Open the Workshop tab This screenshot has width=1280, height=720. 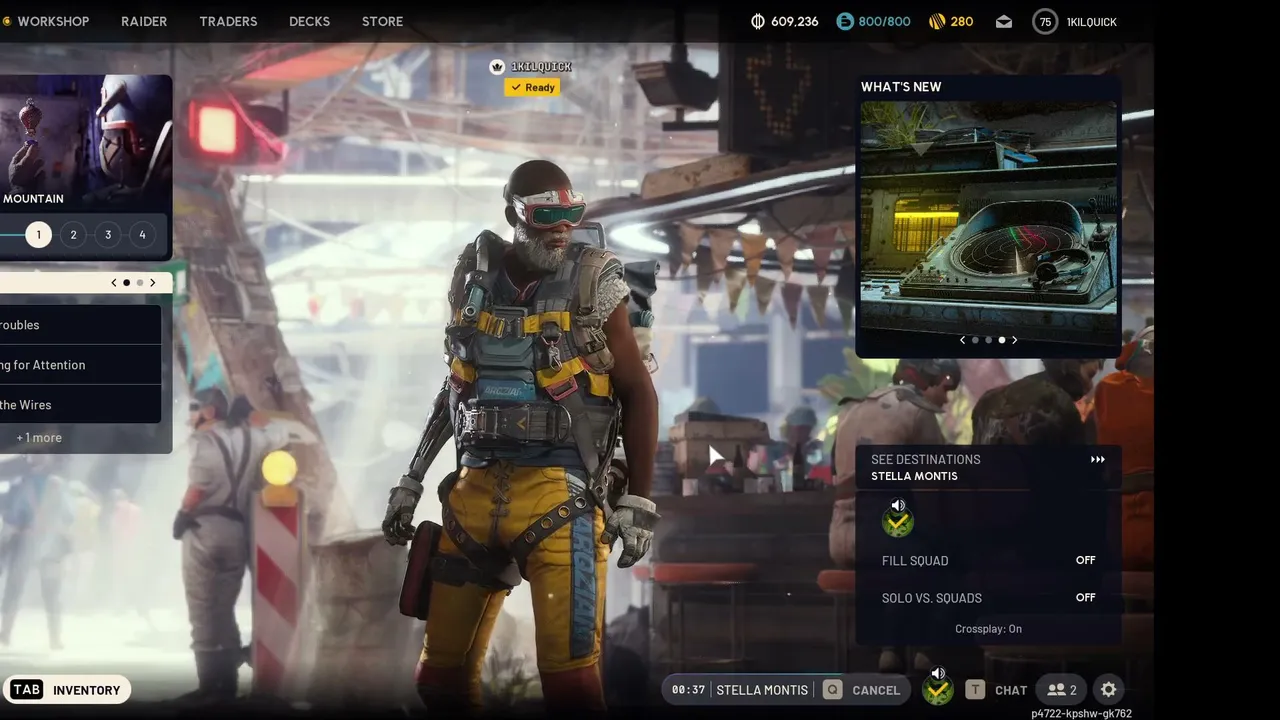tap(53, 21)
